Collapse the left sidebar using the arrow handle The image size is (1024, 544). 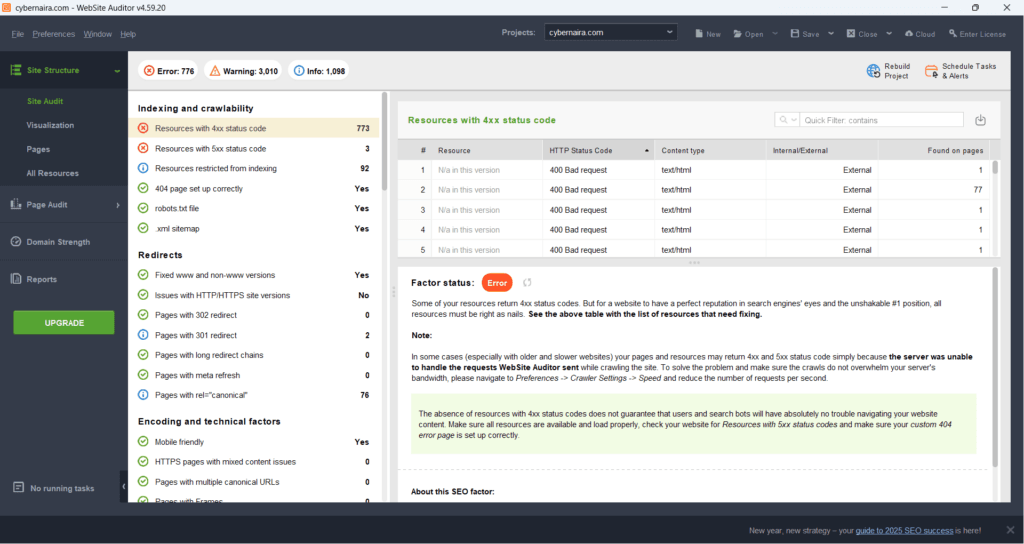(123, 487)
